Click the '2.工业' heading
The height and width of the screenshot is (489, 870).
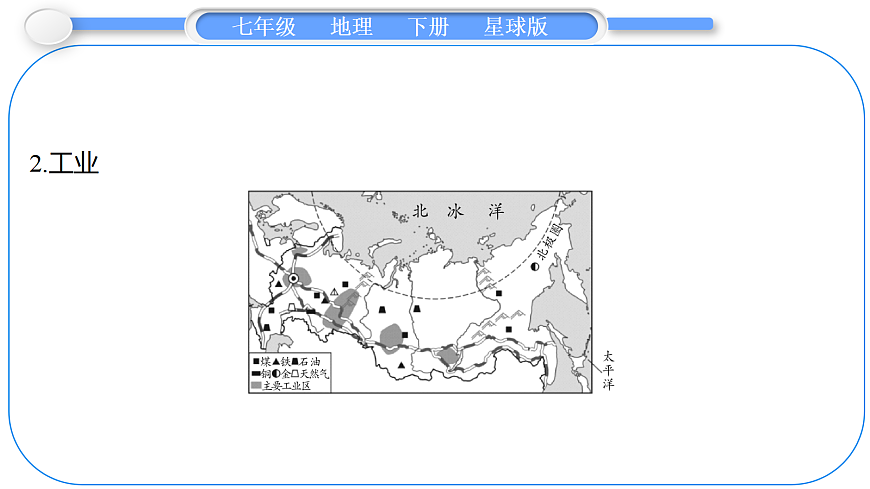point(64,163)
